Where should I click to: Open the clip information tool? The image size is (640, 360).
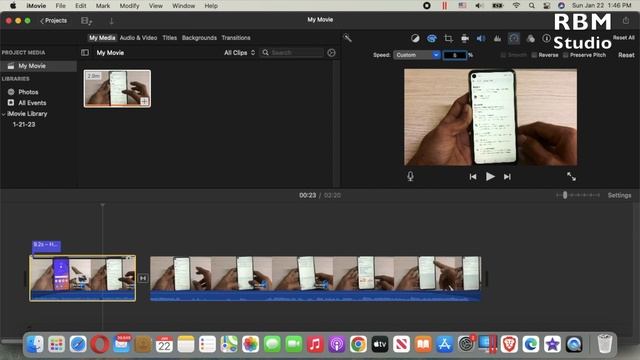click(546, 38)
